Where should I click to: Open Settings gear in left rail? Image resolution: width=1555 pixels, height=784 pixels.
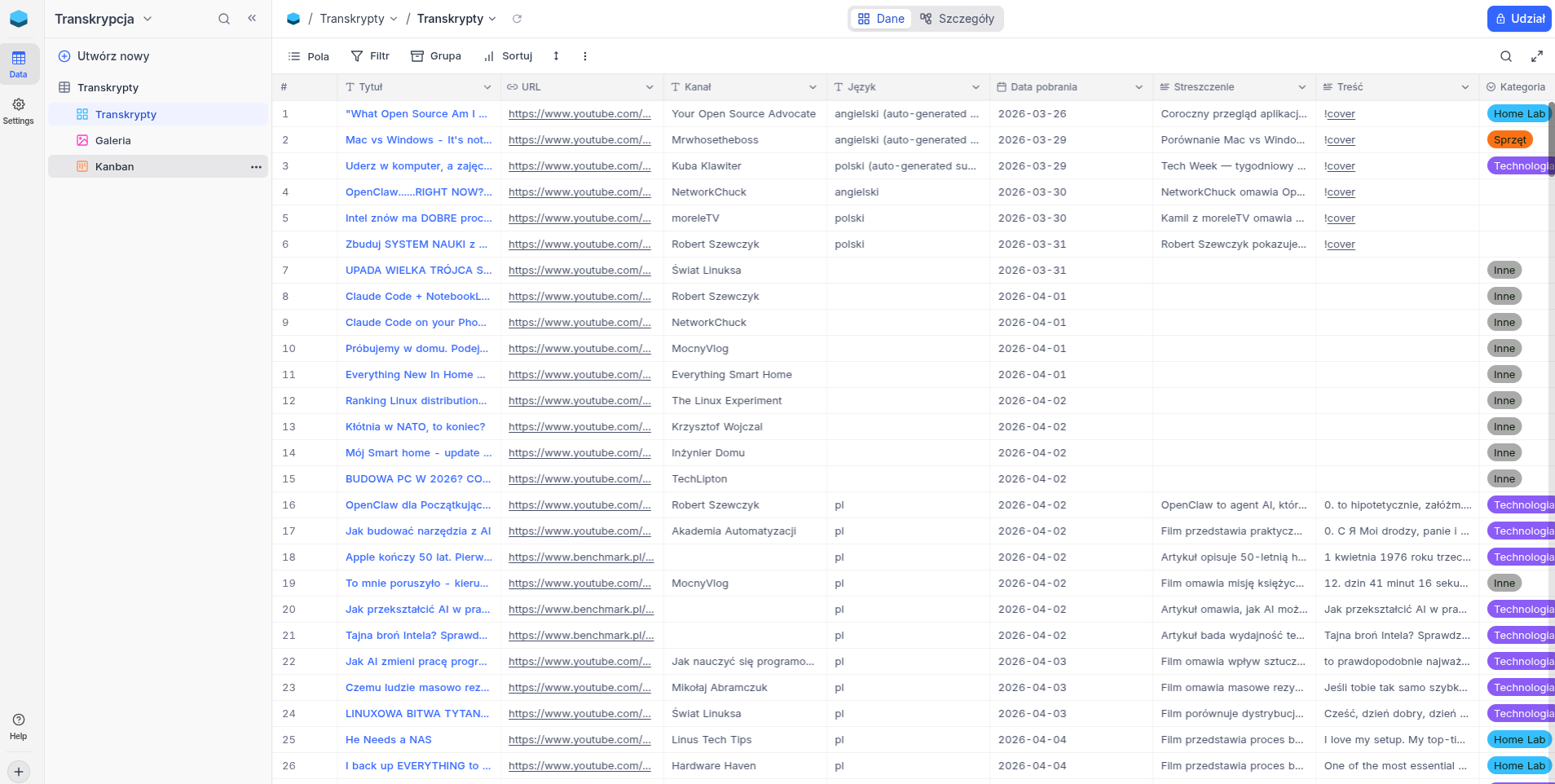tap(19, 111)
